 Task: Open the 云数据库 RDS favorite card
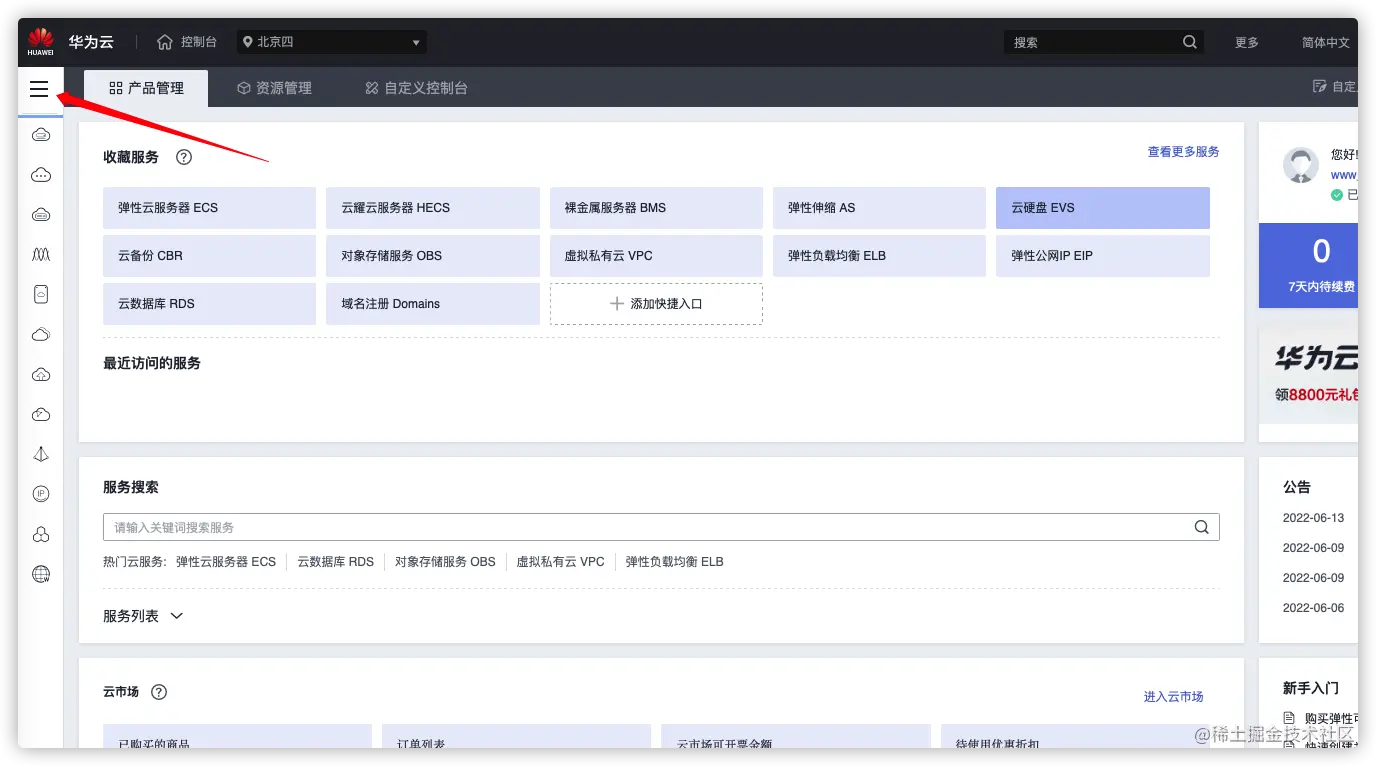tap(209, 304)
